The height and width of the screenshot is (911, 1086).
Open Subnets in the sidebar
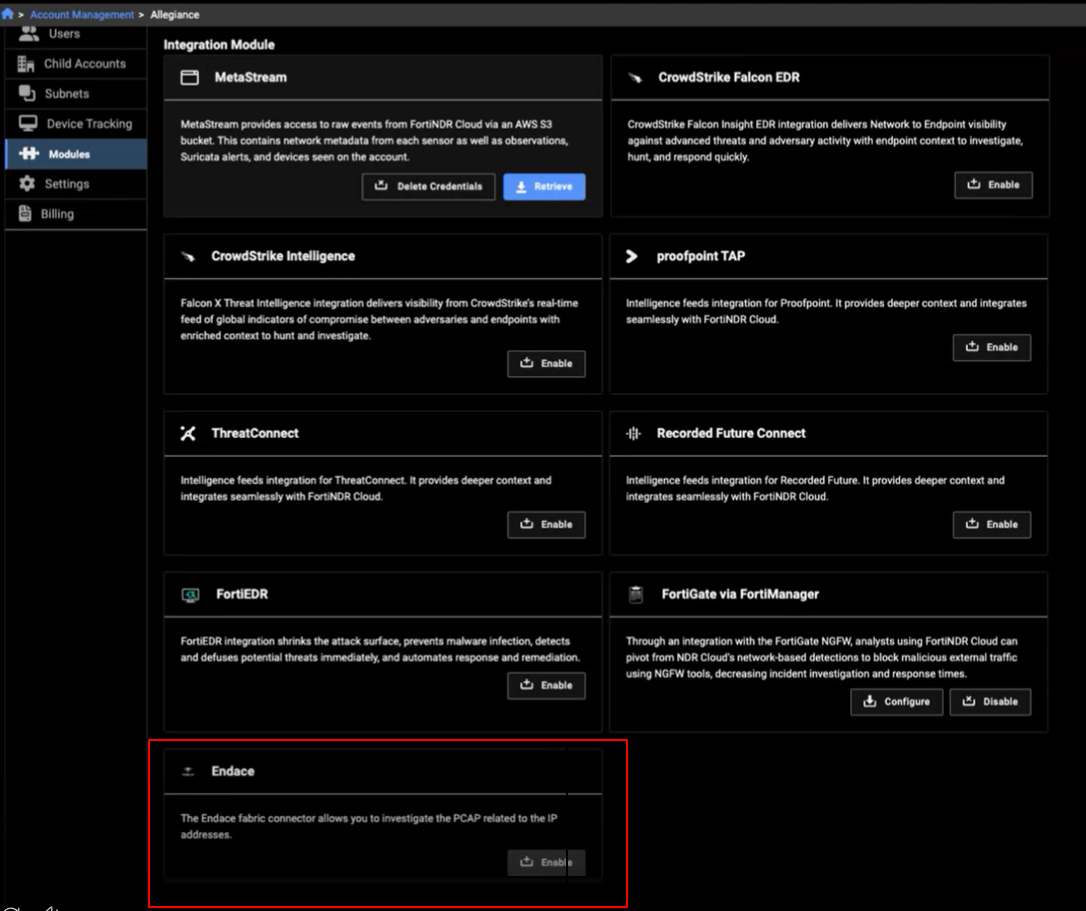pos(75,94)
